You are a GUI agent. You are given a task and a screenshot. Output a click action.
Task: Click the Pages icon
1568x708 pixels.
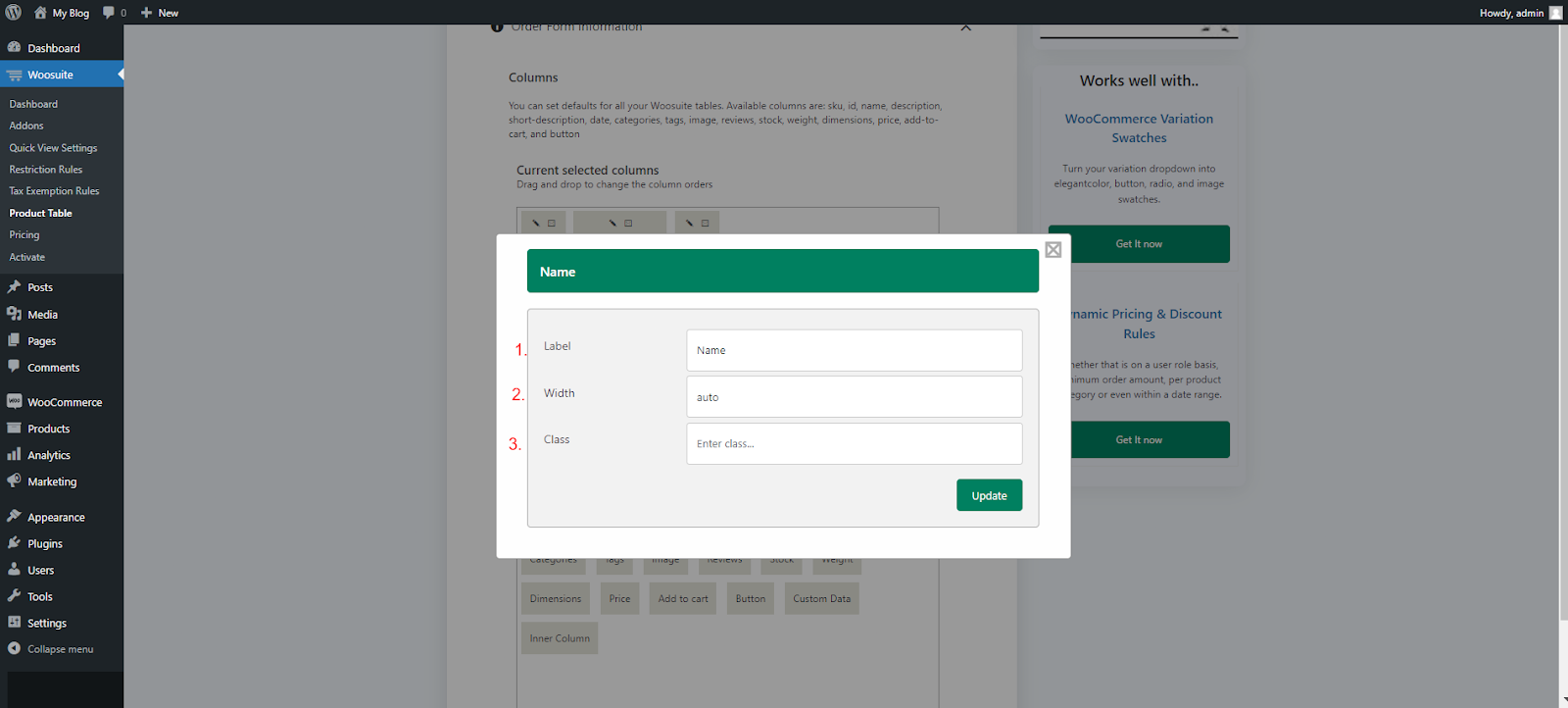click(14, 340)
